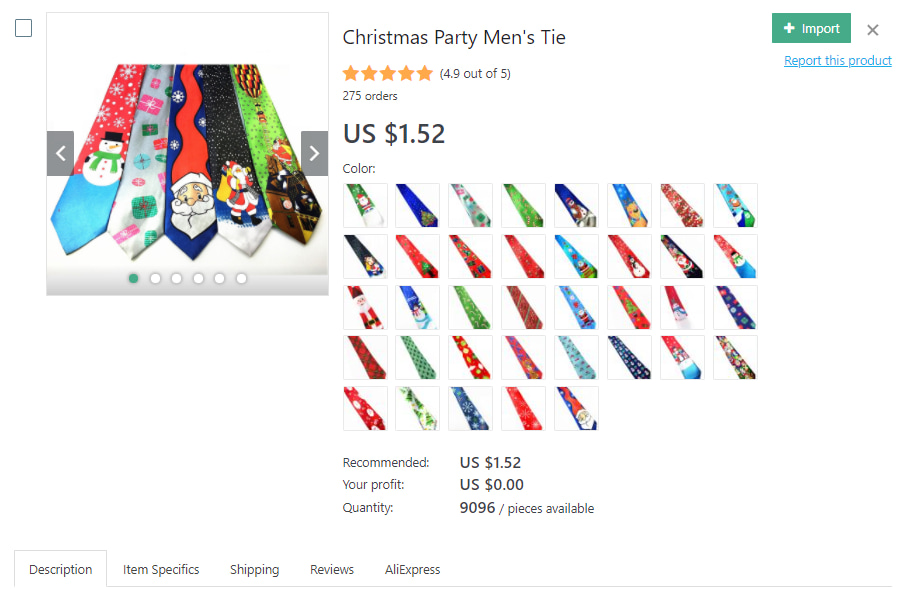Open the Shipping tab
The height and width of the screenshot is (596, 906).
[254, 569]
